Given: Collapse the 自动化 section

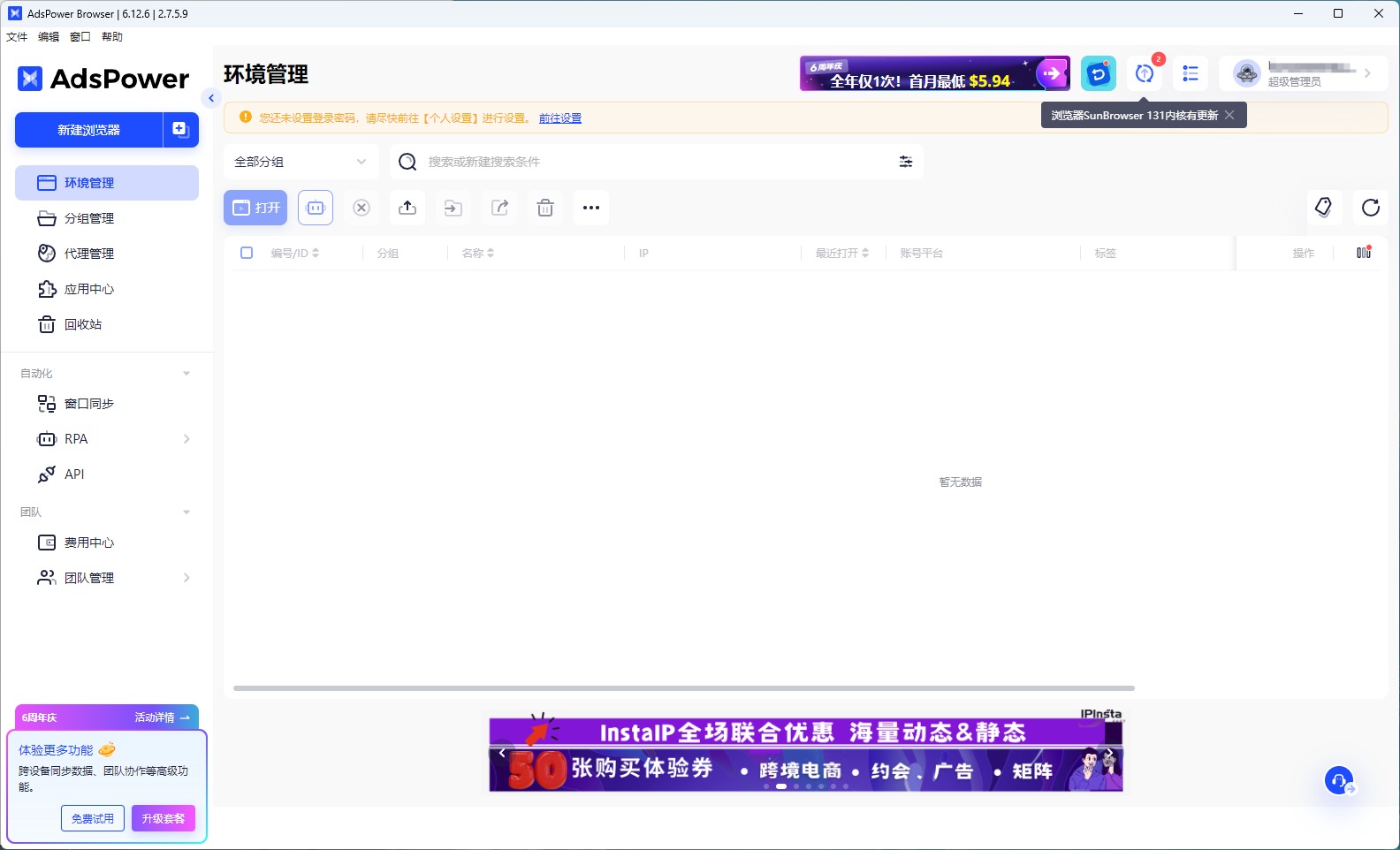Looking at the screenshot, I should tap(186, 374).
